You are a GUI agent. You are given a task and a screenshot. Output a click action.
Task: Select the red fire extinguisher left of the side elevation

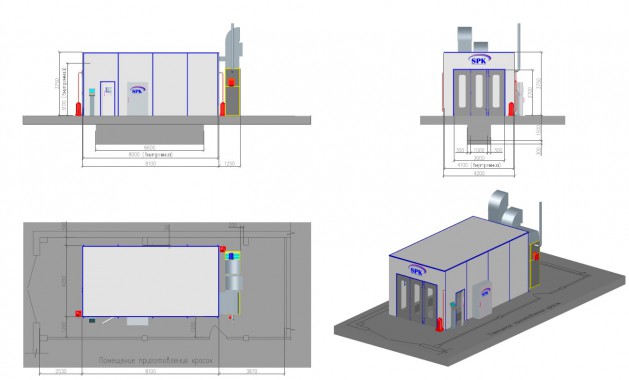pyautogui.click(x=79, y=109)
